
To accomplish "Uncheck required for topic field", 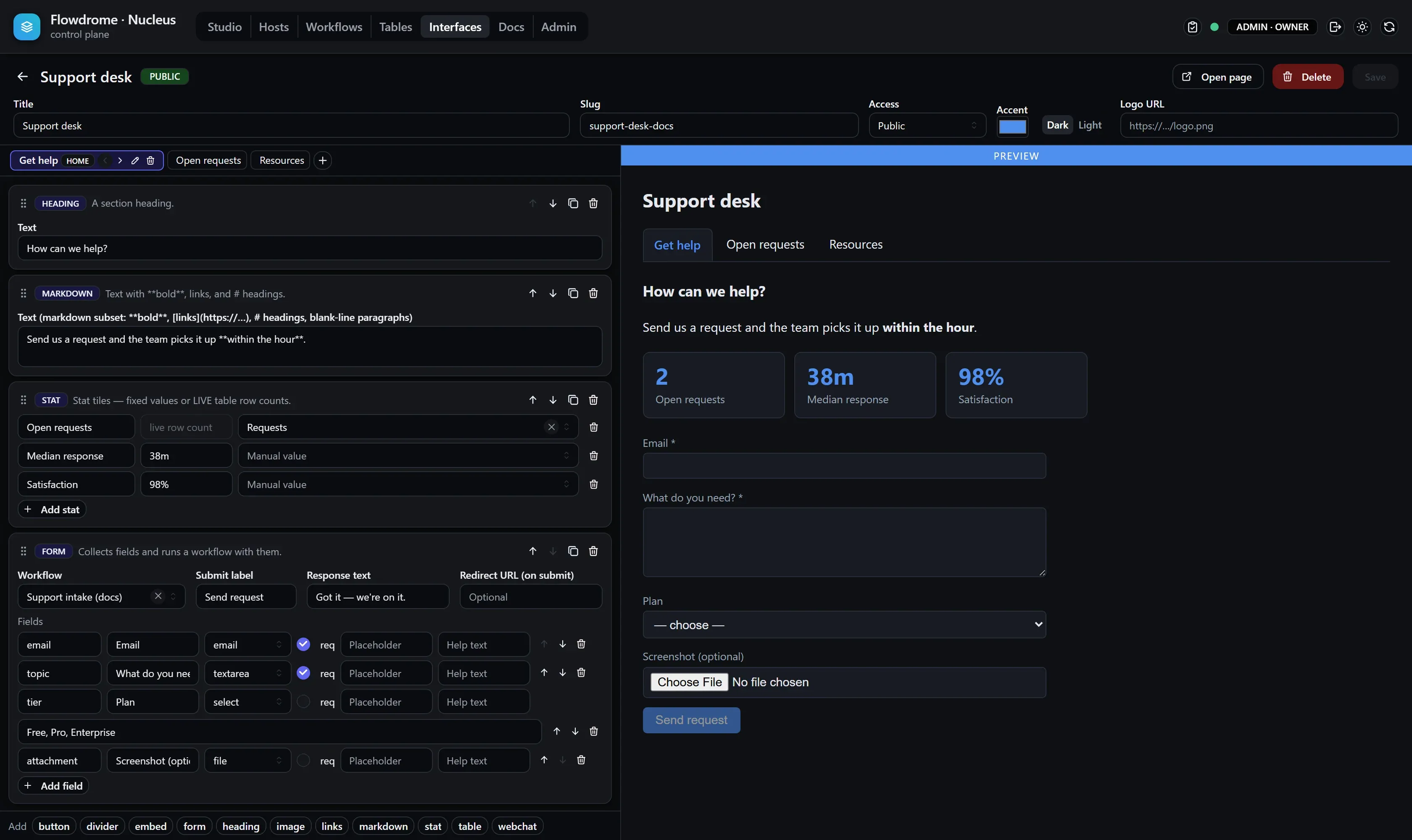I will pos(303,672).
